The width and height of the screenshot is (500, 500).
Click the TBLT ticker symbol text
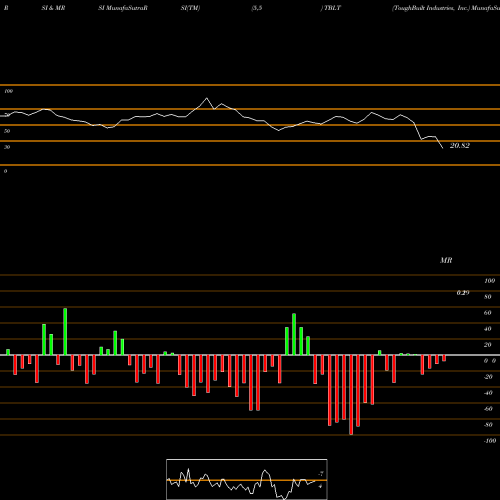click(x=332, y=8)
